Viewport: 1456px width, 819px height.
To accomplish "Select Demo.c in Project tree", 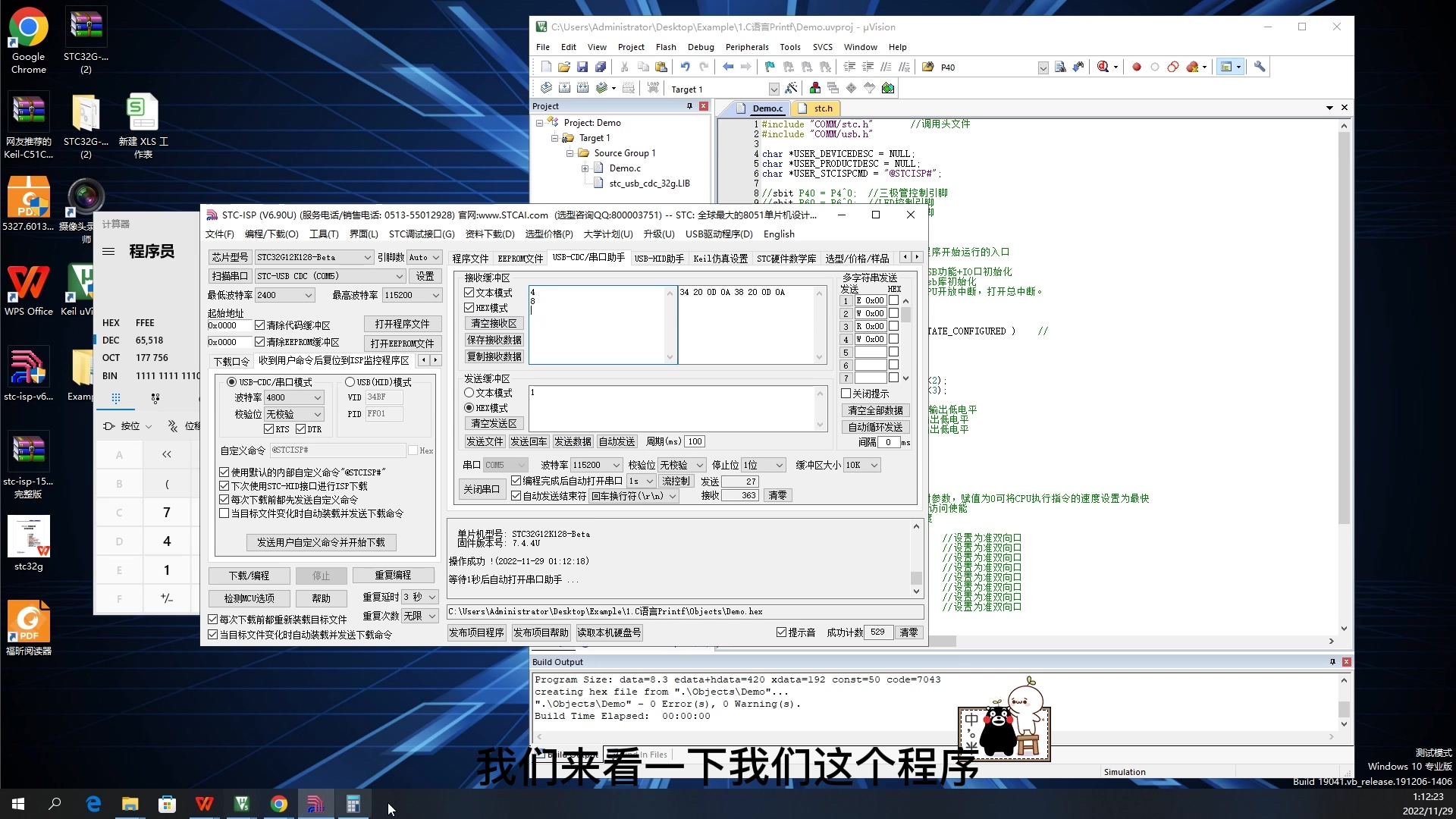I will click(625, 168).
